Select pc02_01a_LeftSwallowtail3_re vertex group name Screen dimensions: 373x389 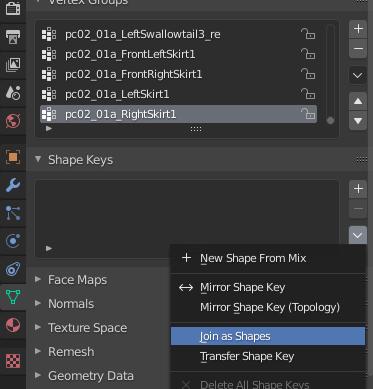[143, 34]
